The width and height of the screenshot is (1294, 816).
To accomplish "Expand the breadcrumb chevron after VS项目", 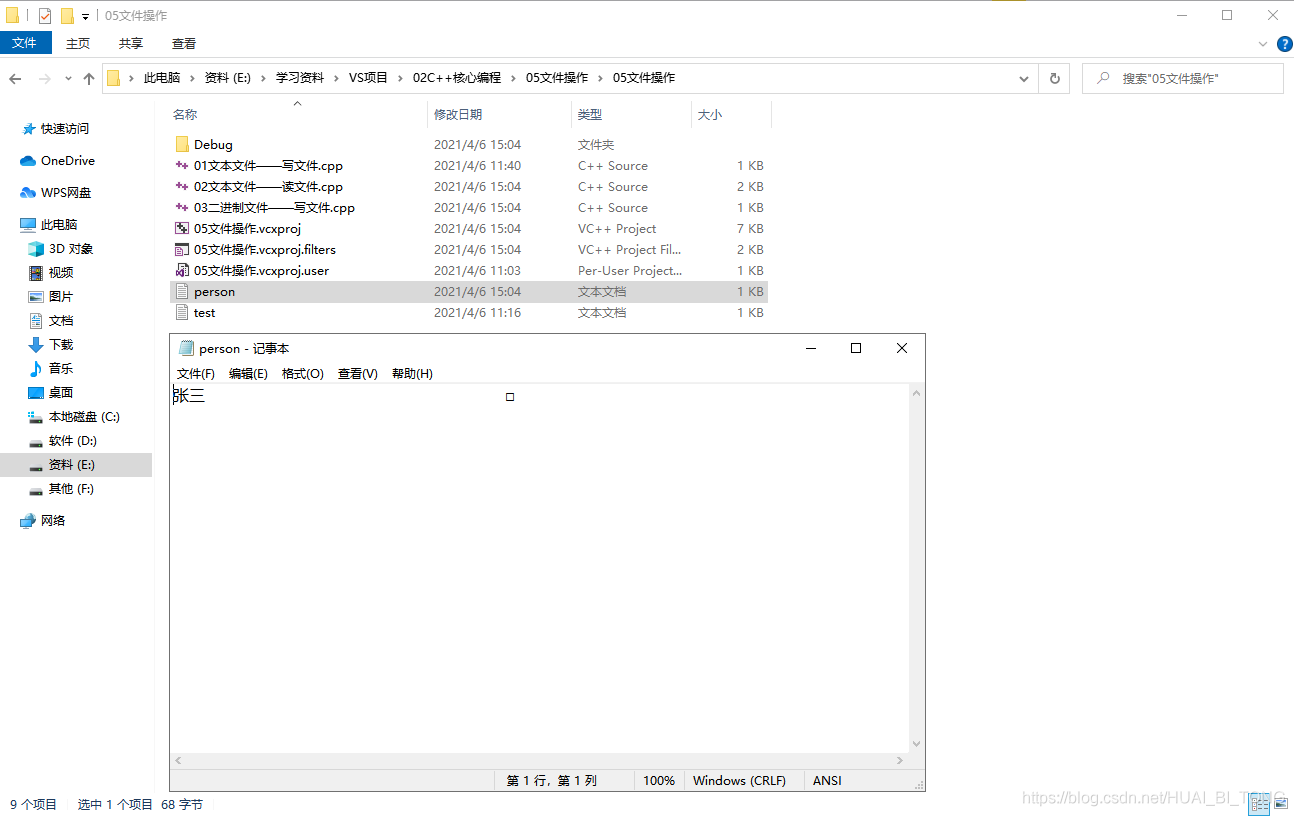I will pos(400,78).
